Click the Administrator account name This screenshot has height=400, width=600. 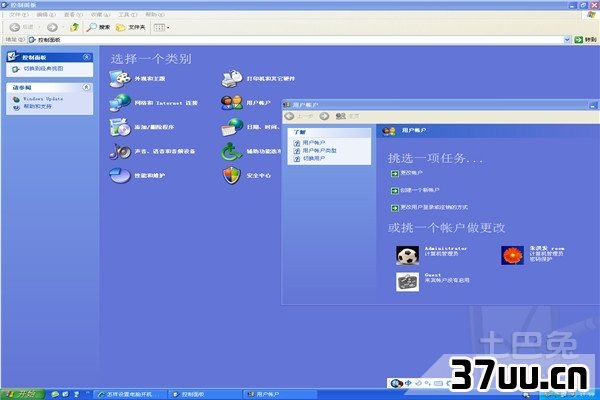446,248
